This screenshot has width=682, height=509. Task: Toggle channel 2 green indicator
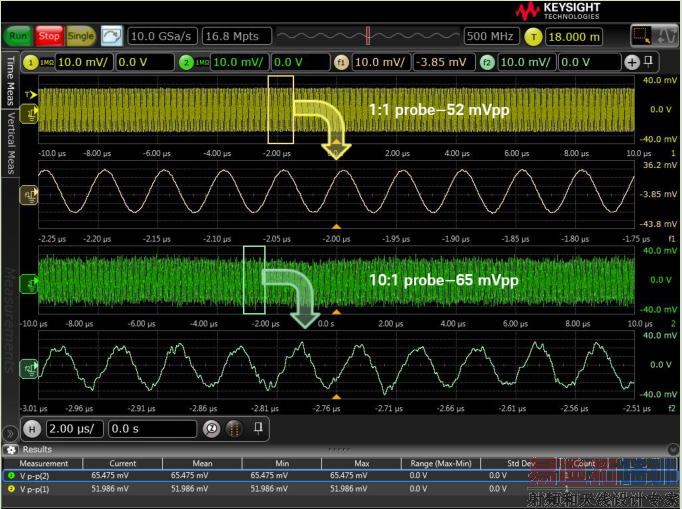186,62
